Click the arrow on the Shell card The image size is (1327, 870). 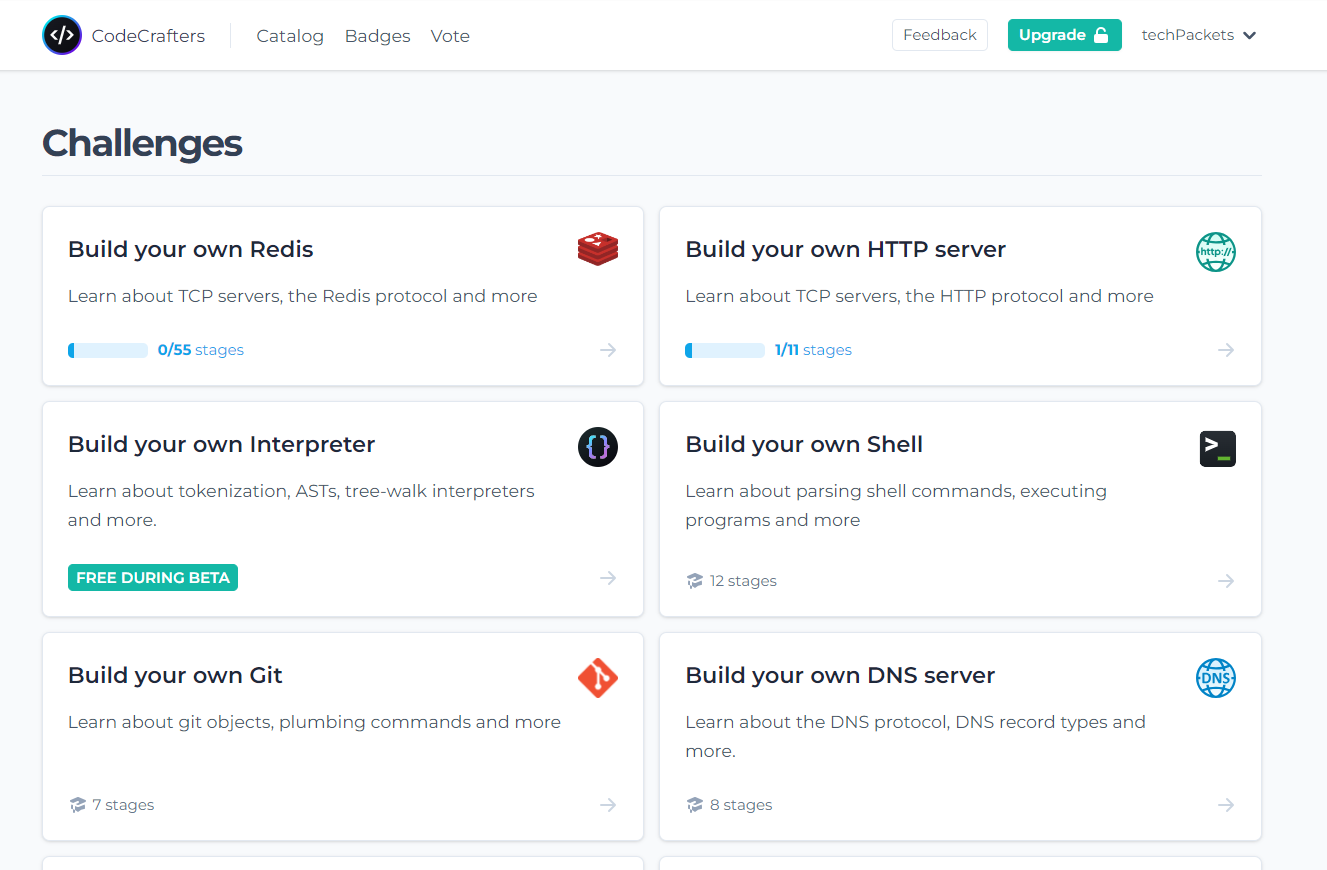click(x=1226, y=581)
